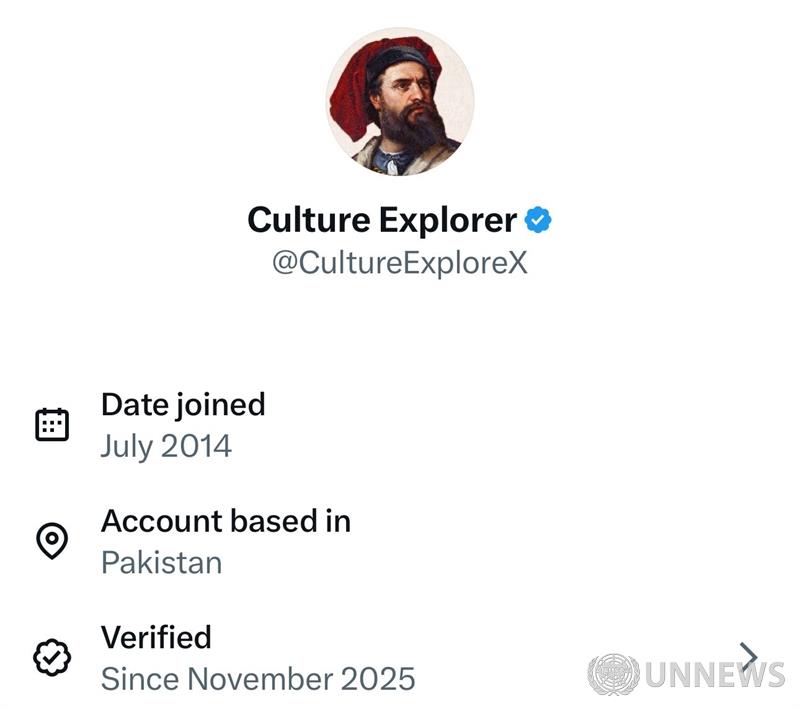The image size is (800, 709).
Task: Select the "Account based in" label
Action: point(226,520)
